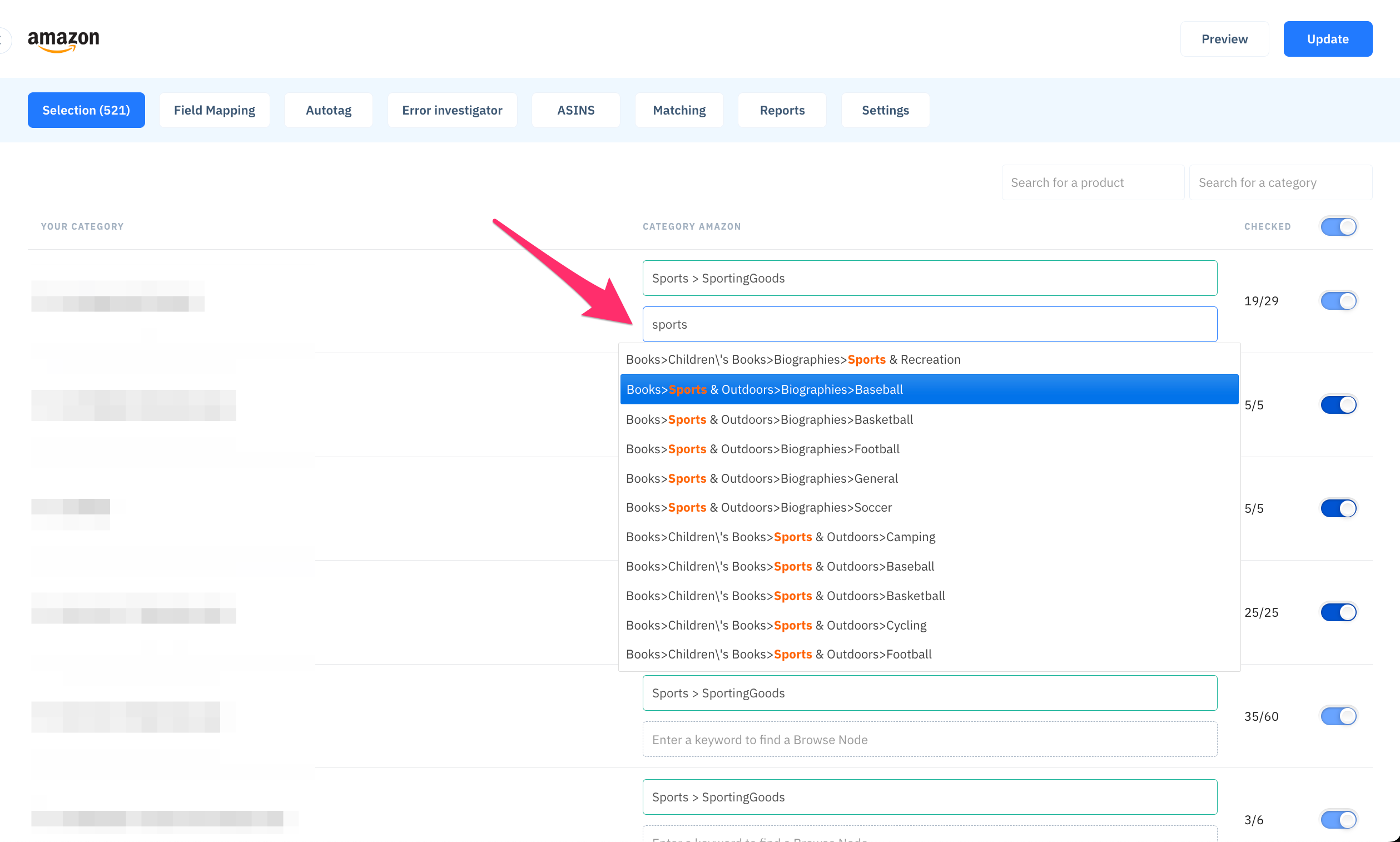Click Sports > SportingGoods field in 3/6 row
1400x842 pixels.
[930, 796]
